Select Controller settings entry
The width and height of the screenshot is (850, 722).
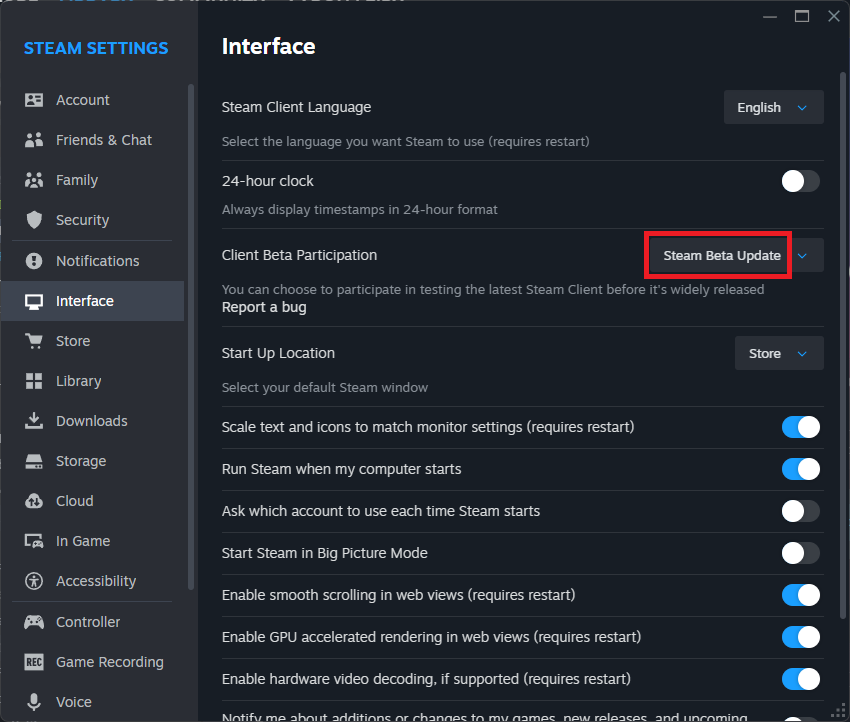[93, 622]
